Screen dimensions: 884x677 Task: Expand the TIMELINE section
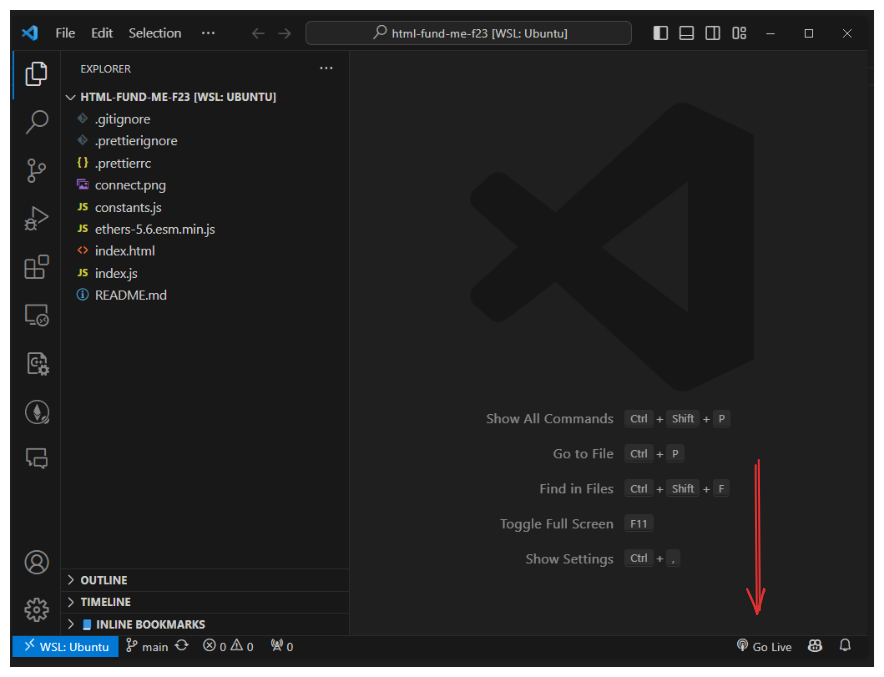coord(105,602)
